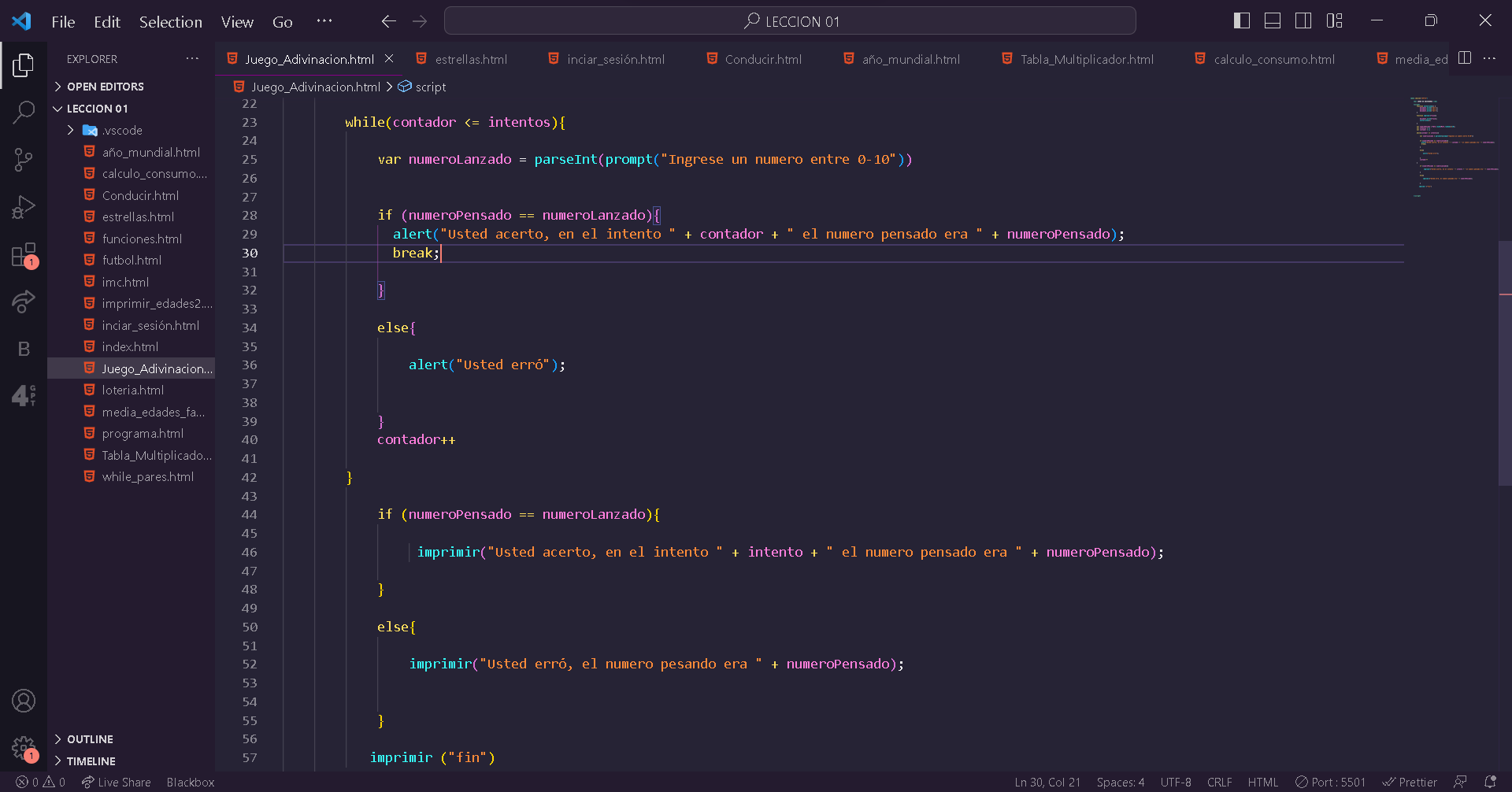Toggle the primary side bar layout
1512x792 pixels.
[1242, 21]
